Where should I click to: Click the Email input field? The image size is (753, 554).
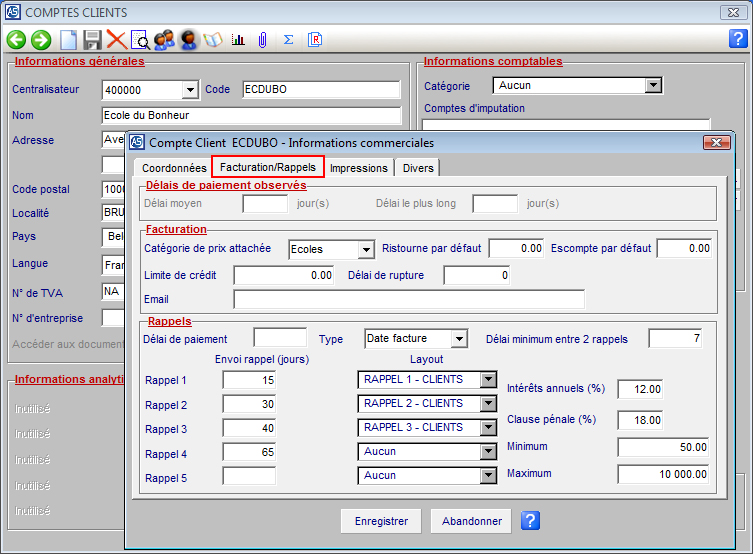[408, 300]
